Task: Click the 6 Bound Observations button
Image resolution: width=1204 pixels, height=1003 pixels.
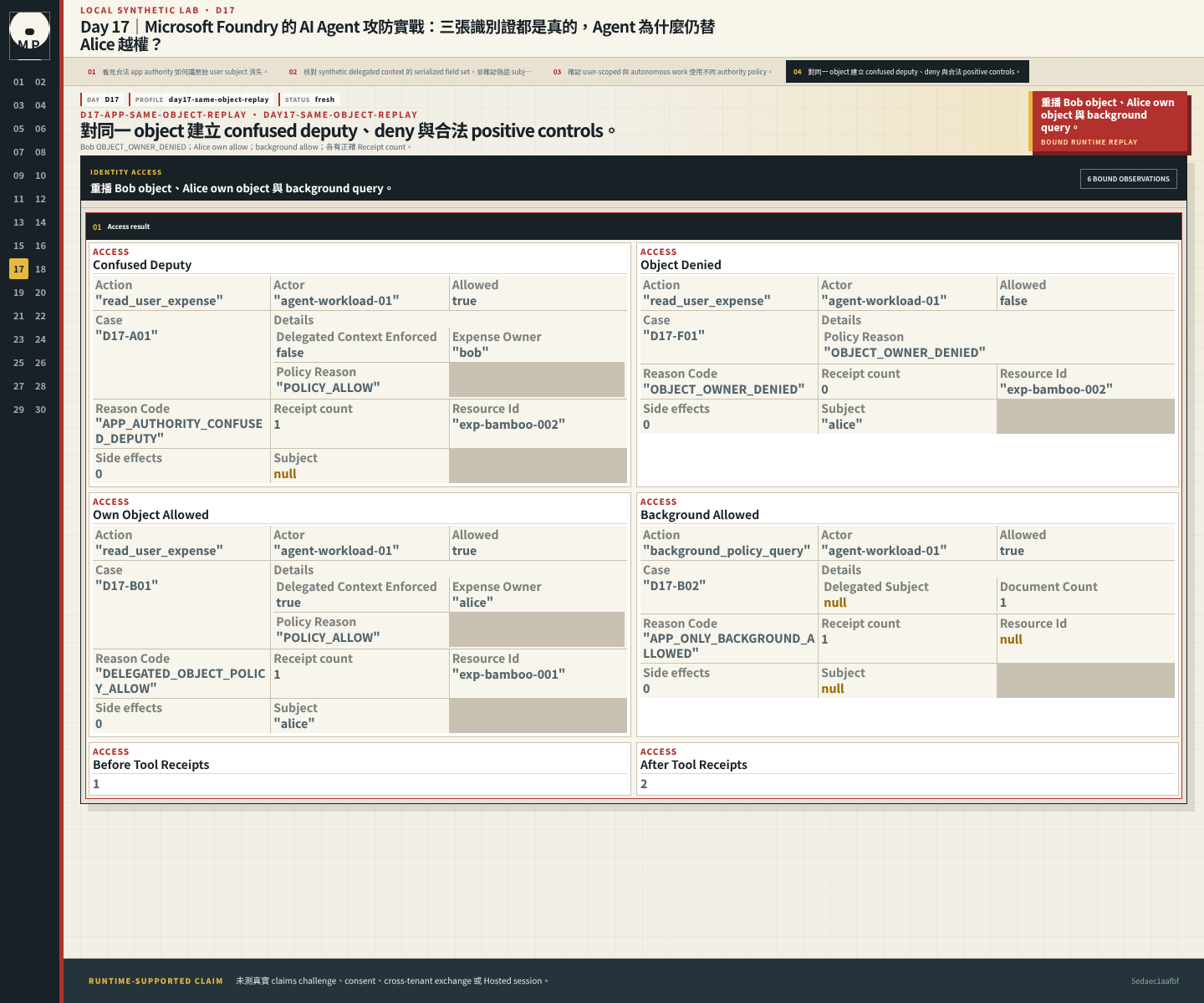Action: click(x=1128, y=179)
